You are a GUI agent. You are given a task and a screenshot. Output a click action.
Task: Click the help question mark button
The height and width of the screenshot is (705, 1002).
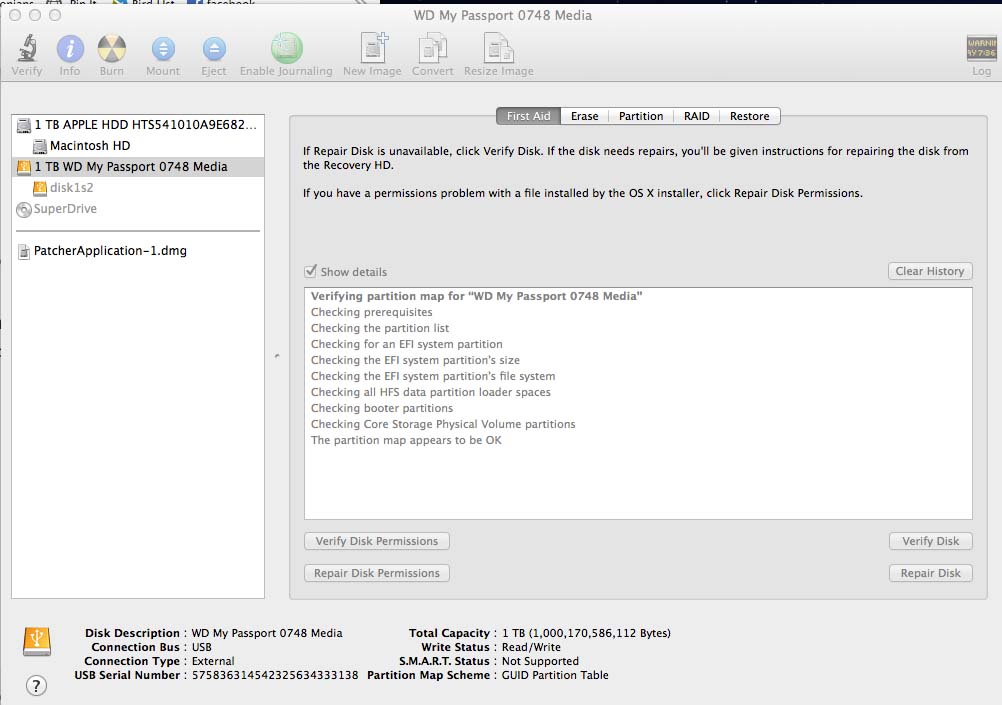coord(36,686)
